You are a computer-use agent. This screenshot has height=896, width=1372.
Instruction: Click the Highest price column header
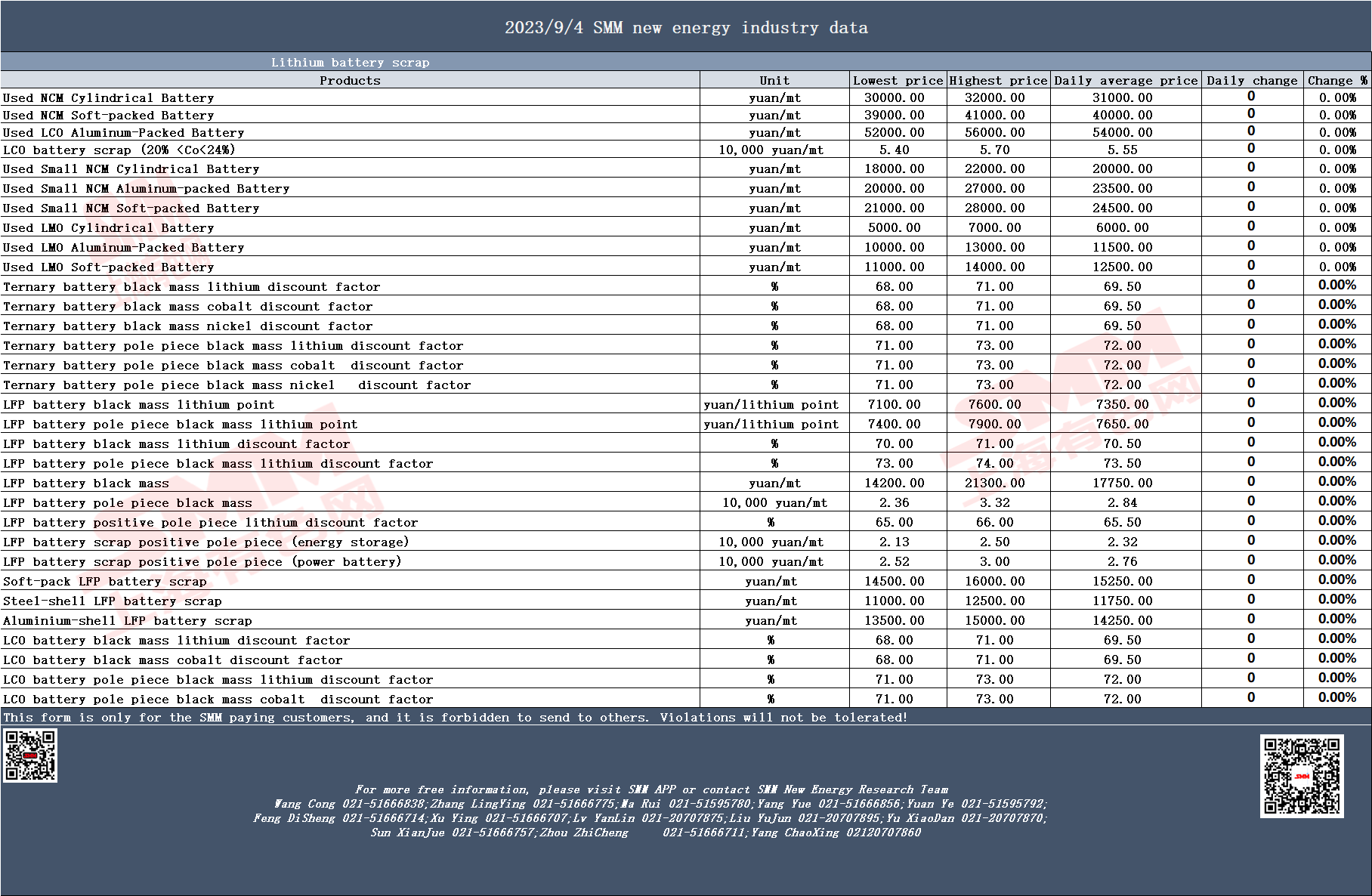pyautogui.click(x=998, y=80)
